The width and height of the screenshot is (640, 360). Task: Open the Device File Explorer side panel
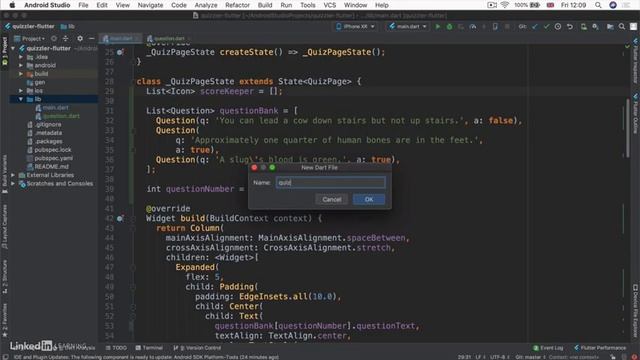(x=636, y=311)
